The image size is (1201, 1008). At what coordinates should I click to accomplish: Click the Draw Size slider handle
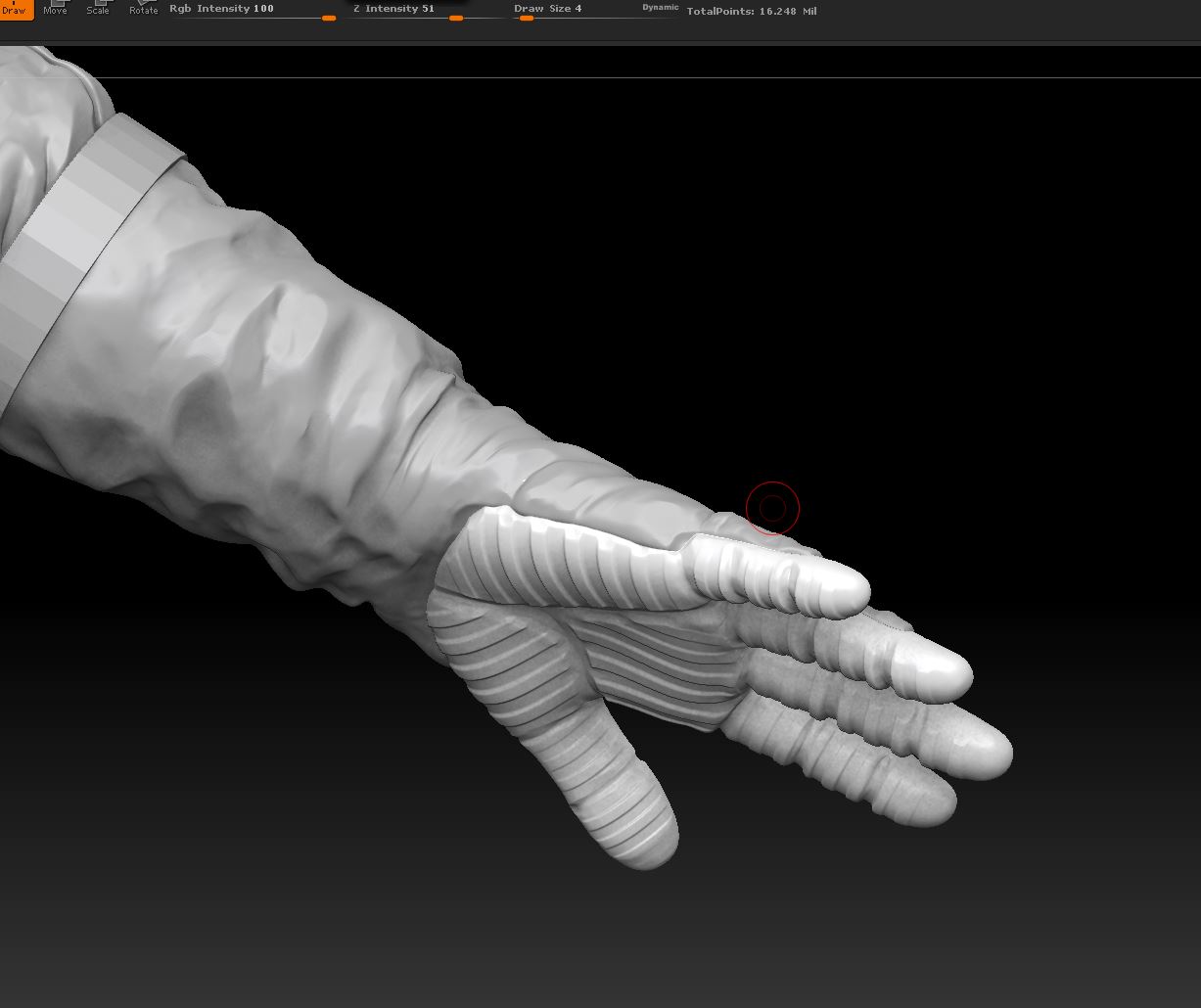(527, 18)
